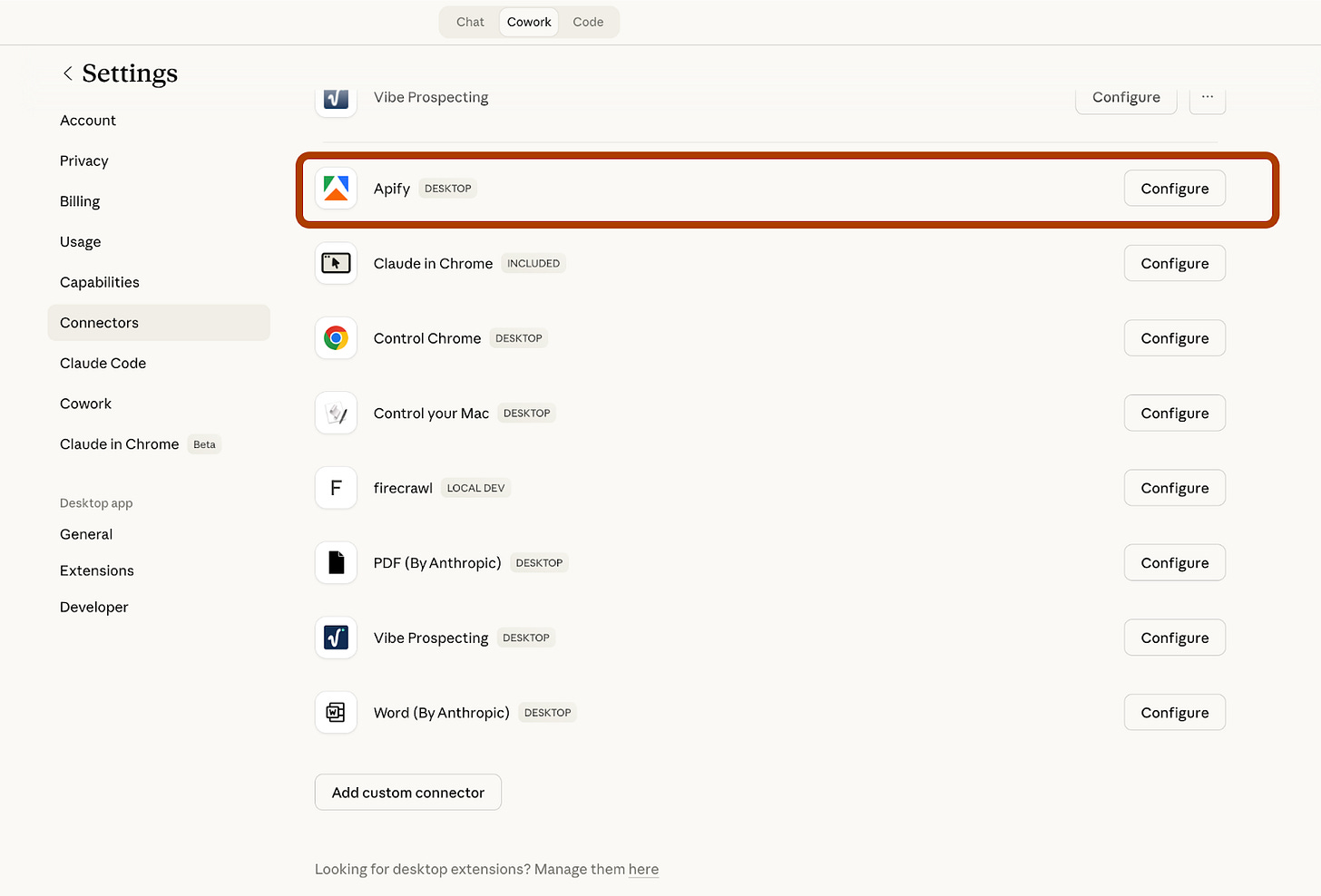Click the Beta badge in the sidebar
Screen dimensions: 1321x896
(204, 444)
